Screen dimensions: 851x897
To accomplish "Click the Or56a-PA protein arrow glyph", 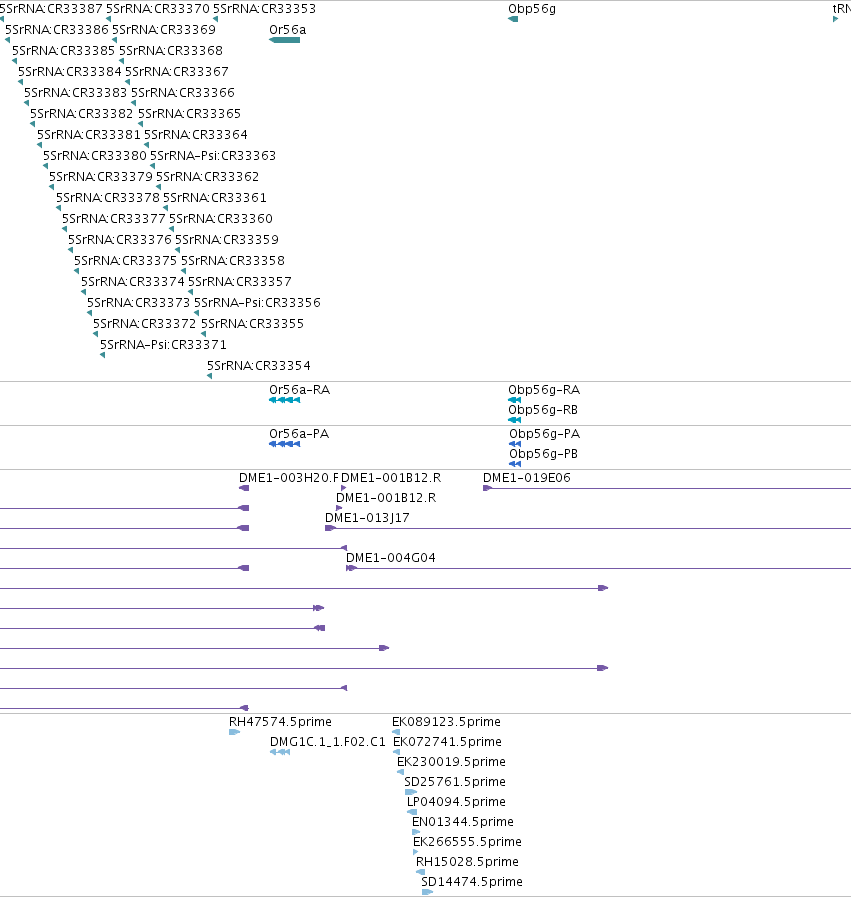I will pyautogui.click(x=284, y=444).
